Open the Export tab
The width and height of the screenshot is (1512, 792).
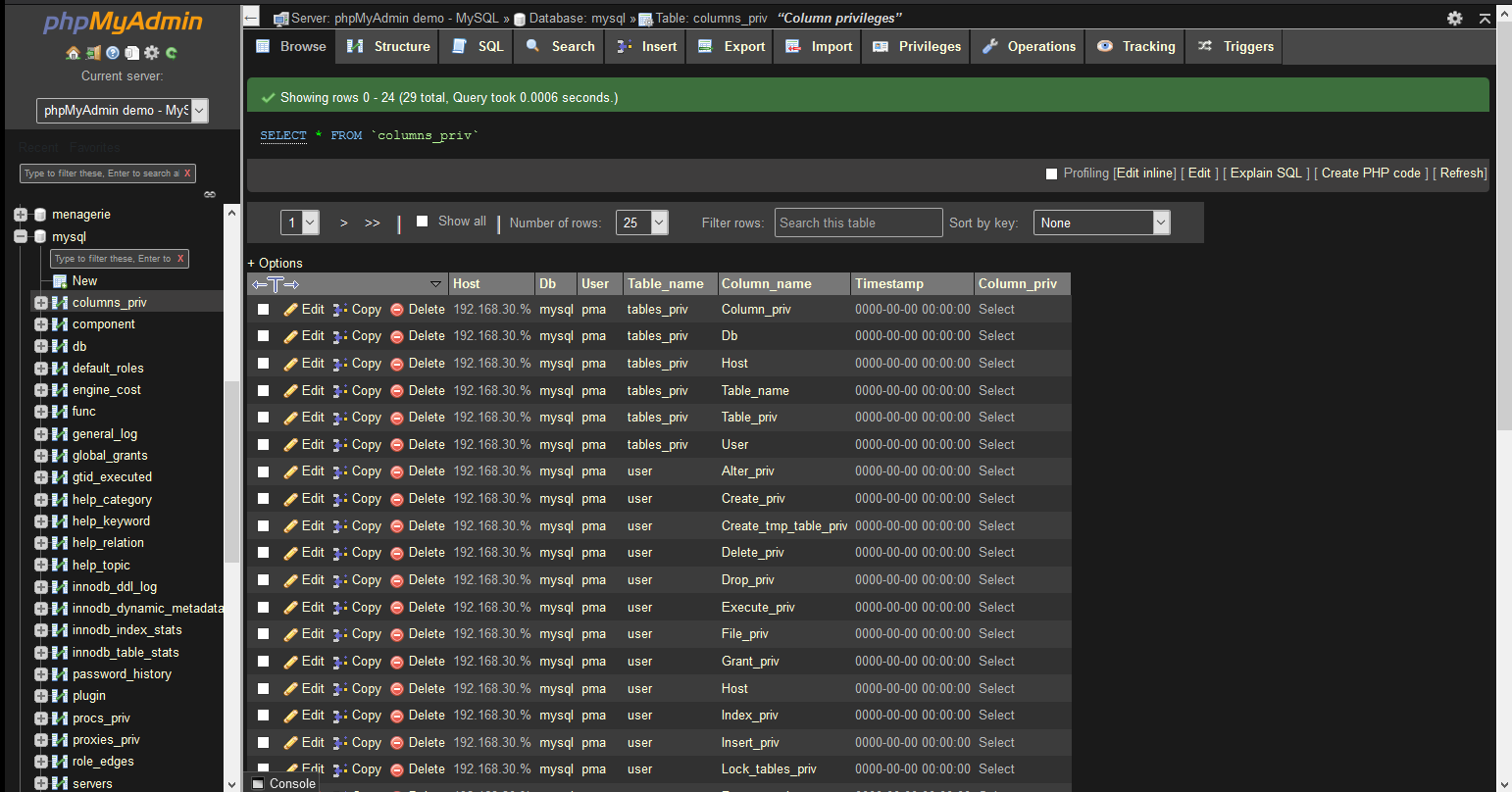click(x=731, y=46)
